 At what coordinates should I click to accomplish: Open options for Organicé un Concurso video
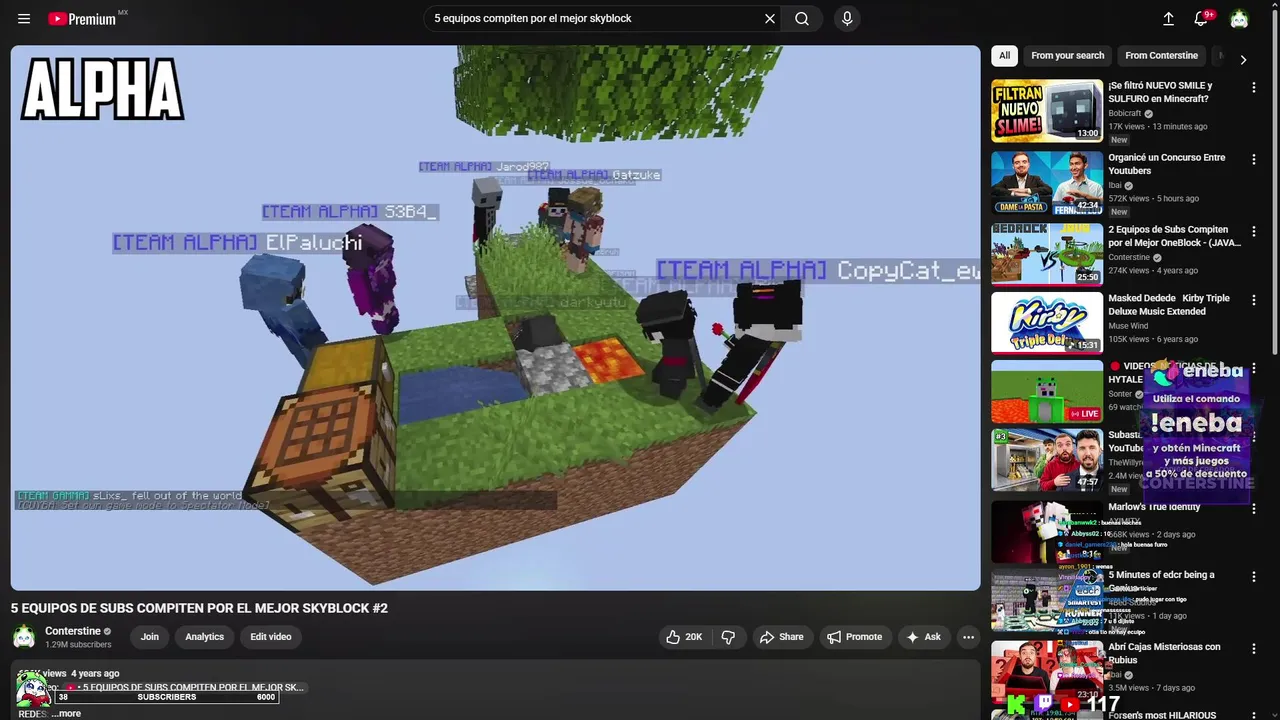(1254, 160)
